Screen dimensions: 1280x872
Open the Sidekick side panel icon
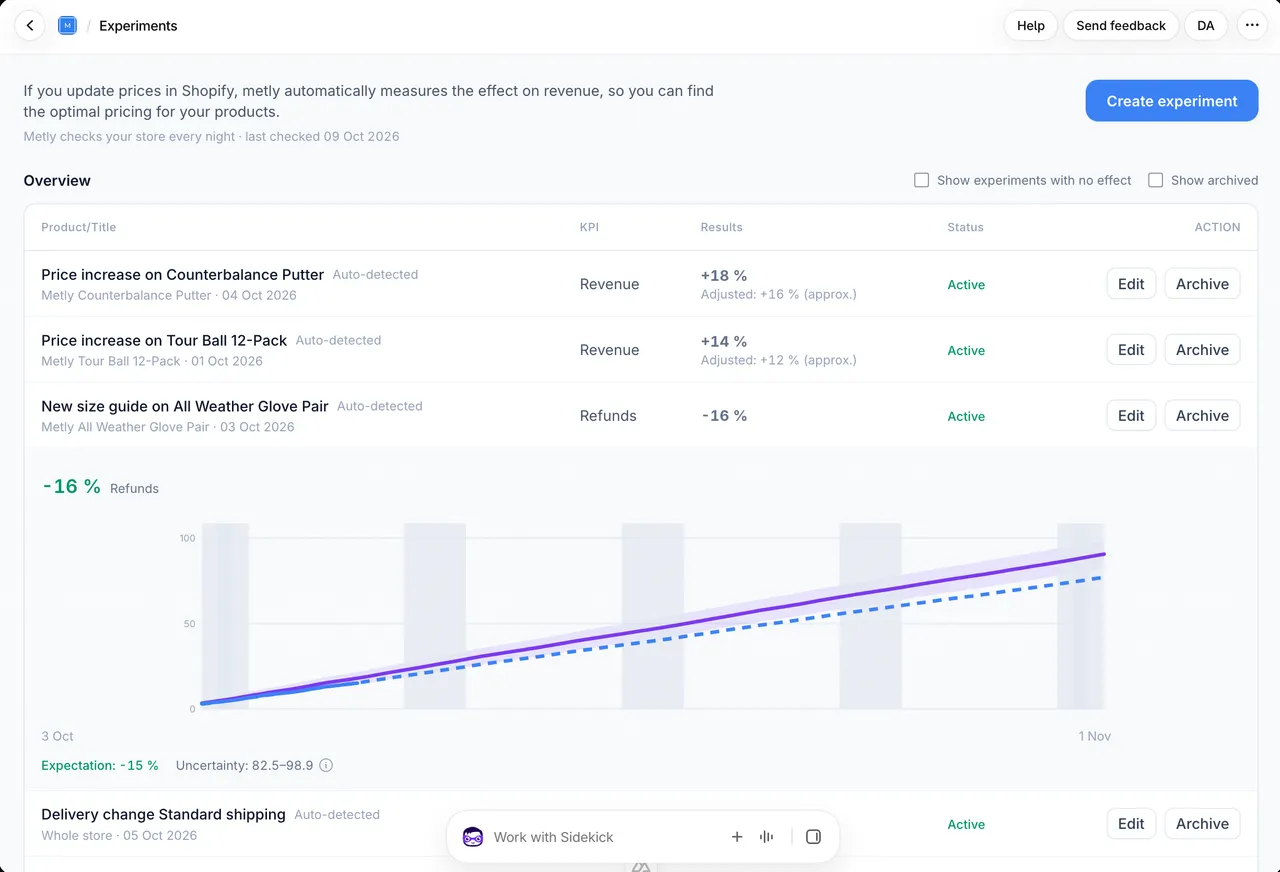[813, 837]
